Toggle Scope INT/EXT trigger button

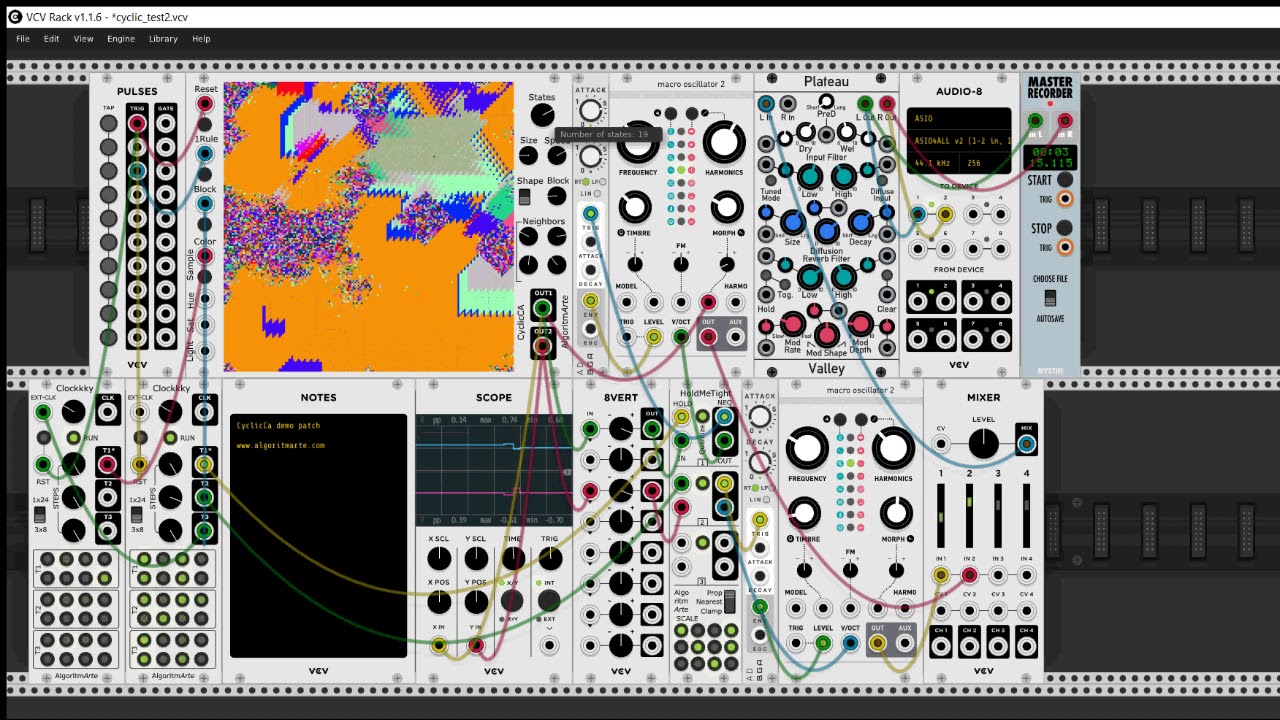(548, 600)
